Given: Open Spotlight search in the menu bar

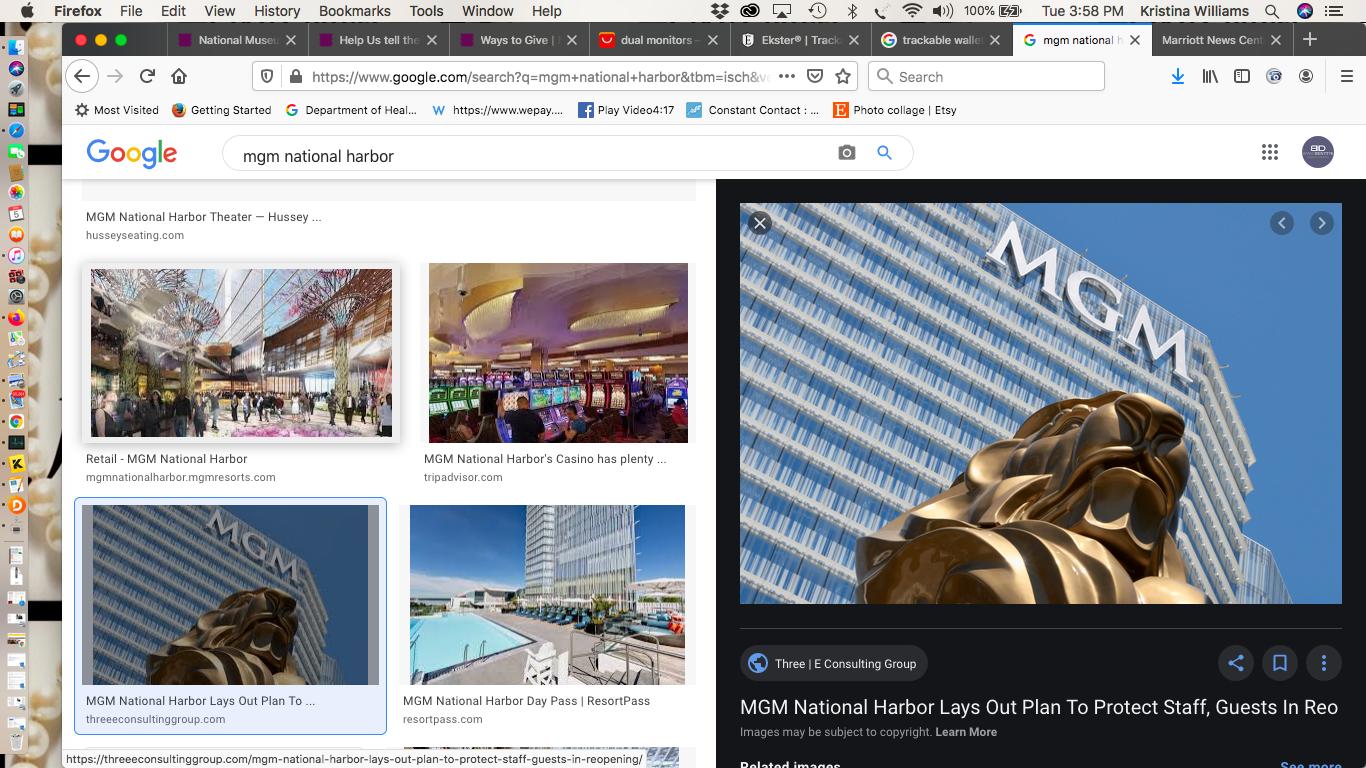Looking at the screenshot, I should point(1272,11).
